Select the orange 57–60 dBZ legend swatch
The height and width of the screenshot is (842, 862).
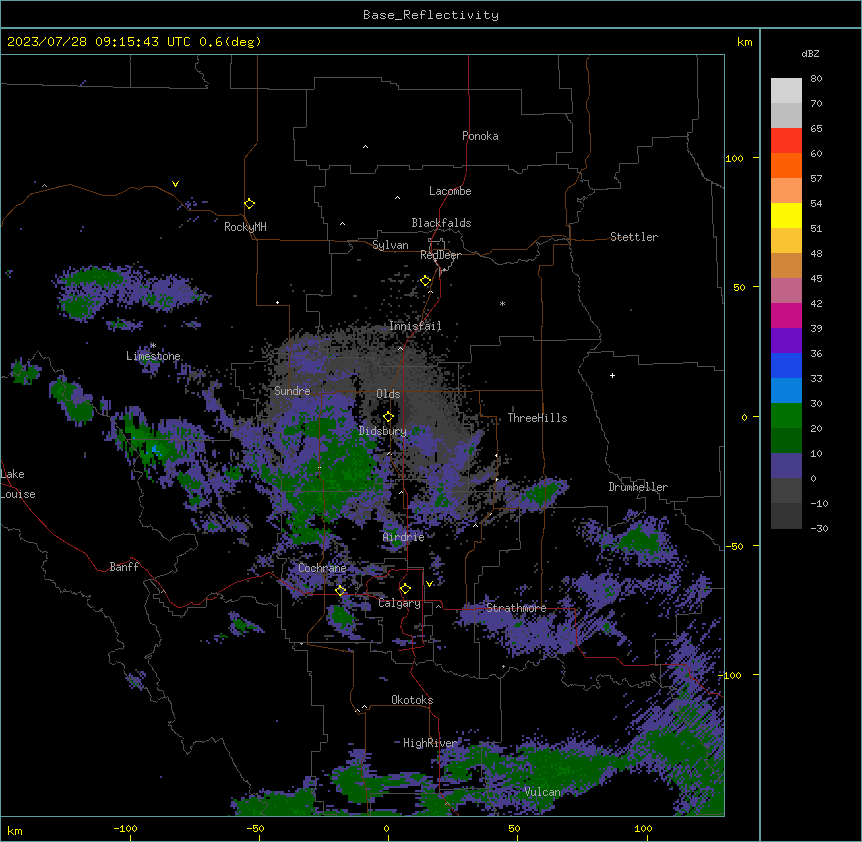(786, 165)
